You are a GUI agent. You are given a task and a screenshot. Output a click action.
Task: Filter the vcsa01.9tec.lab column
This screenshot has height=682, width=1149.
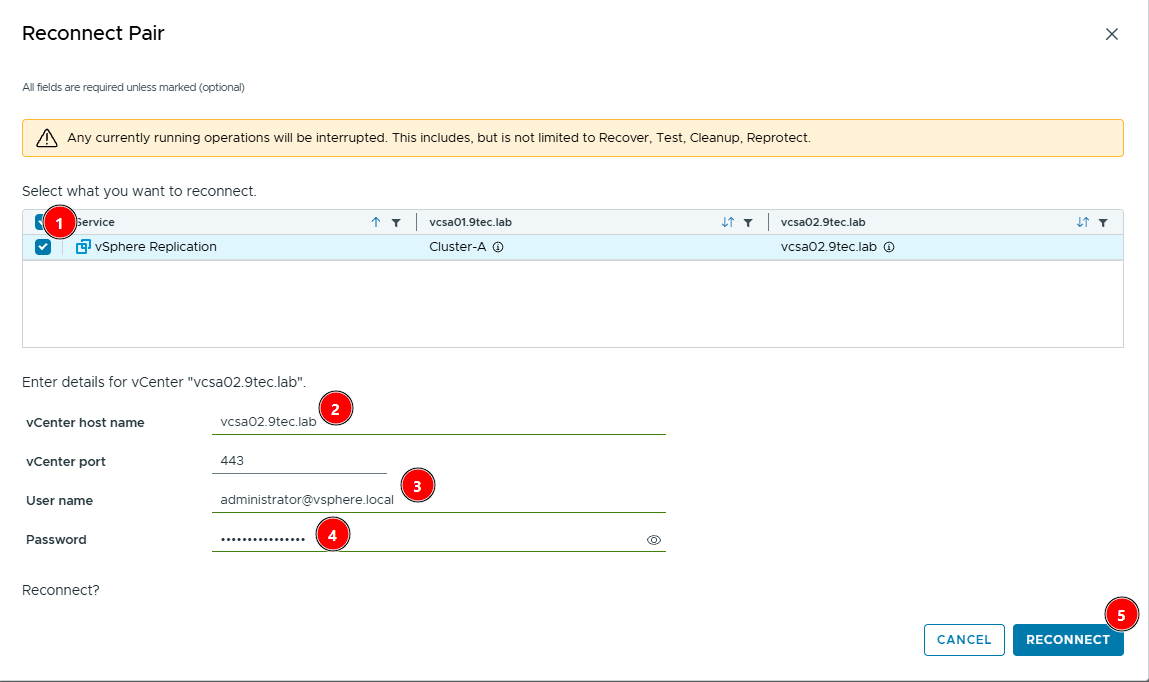pos(748,223)
